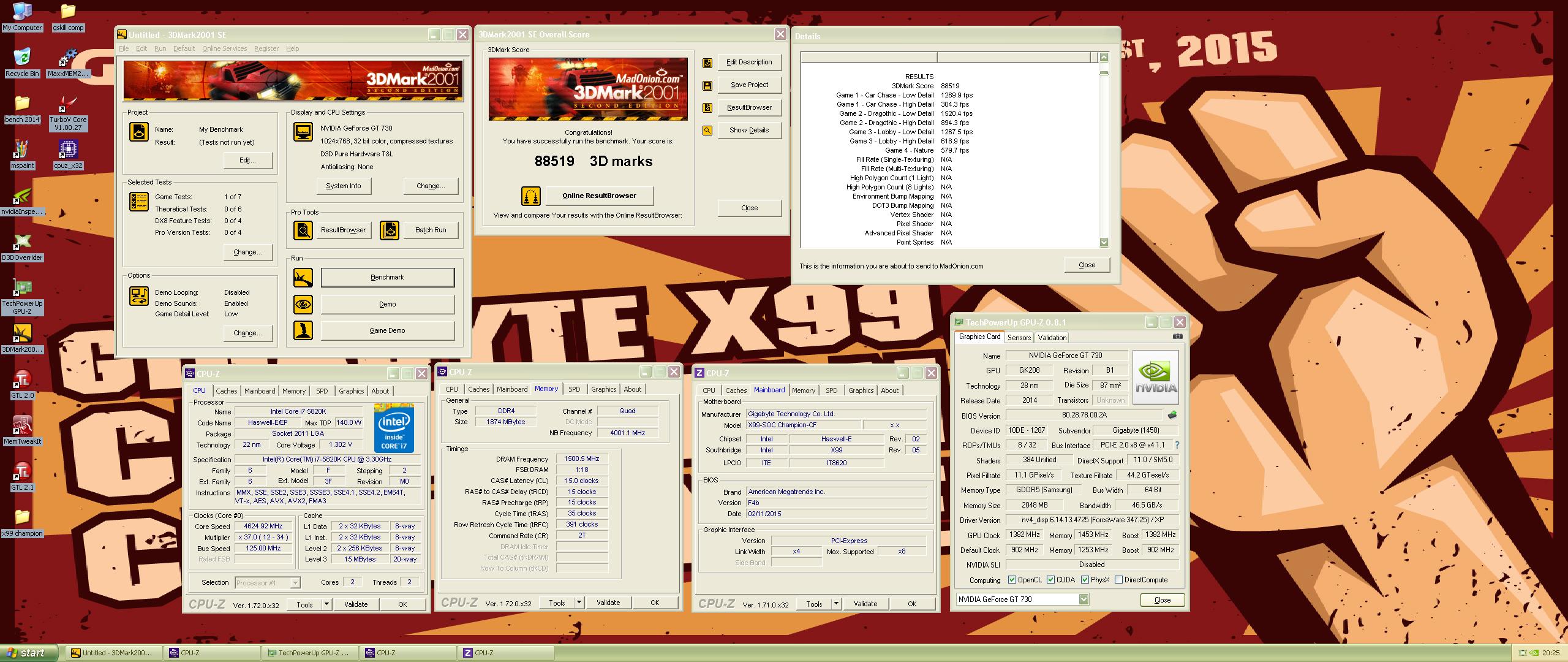Click scroll-down arrow in Details results list

[x=1104, y=242]
